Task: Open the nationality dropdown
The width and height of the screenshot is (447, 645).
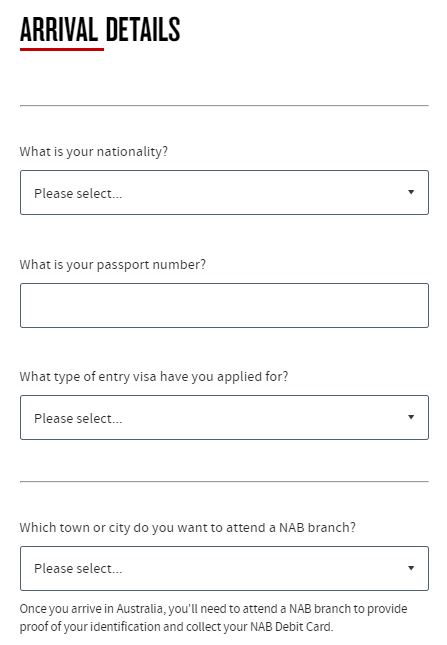Action: 224,193
